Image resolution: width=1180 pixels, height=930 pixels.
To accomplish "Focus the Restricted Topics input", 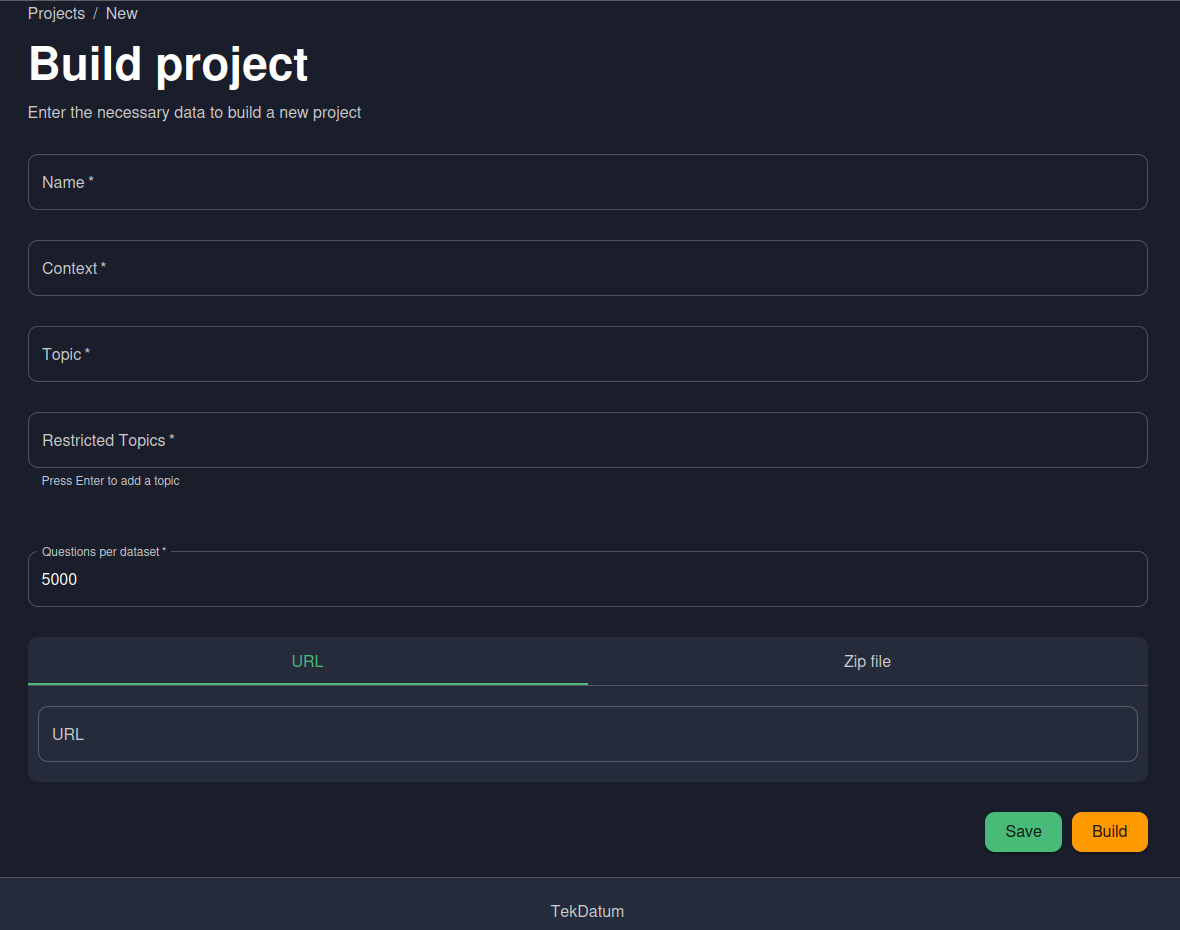I will tap(587, 440).
